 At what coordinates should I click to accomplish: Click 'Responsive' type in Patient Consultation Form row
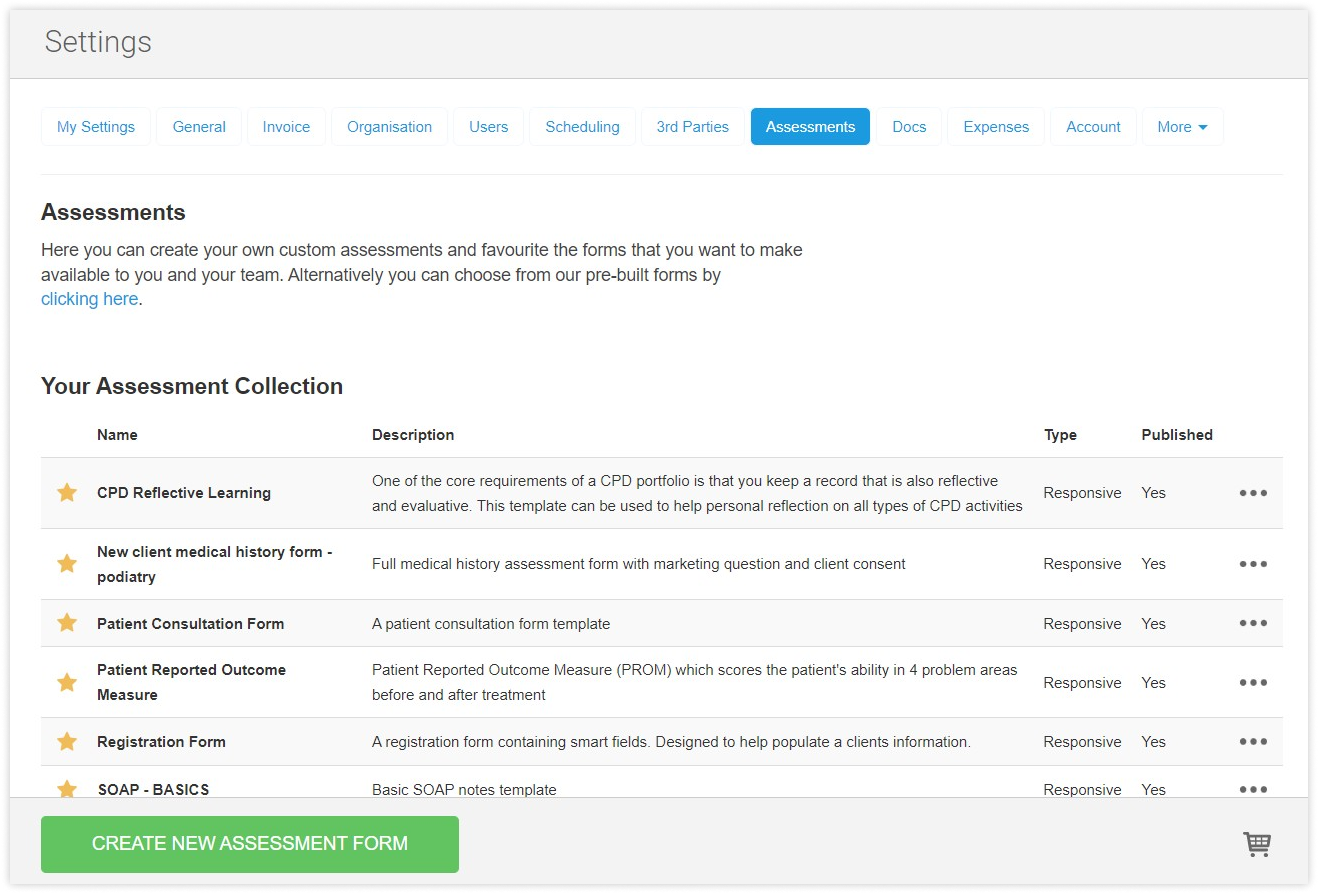click(x=1082, y=623)
